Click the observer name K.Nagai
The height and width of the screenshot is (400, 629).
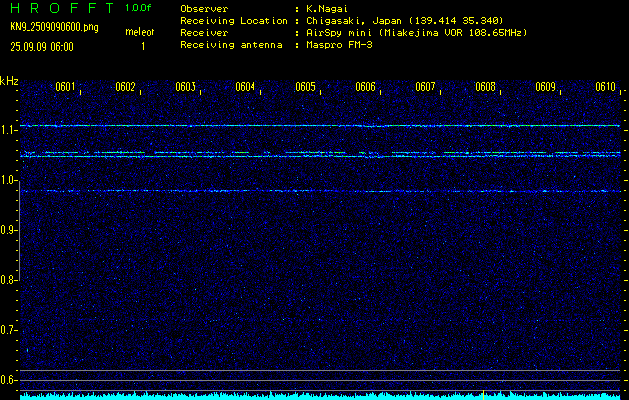327,9
